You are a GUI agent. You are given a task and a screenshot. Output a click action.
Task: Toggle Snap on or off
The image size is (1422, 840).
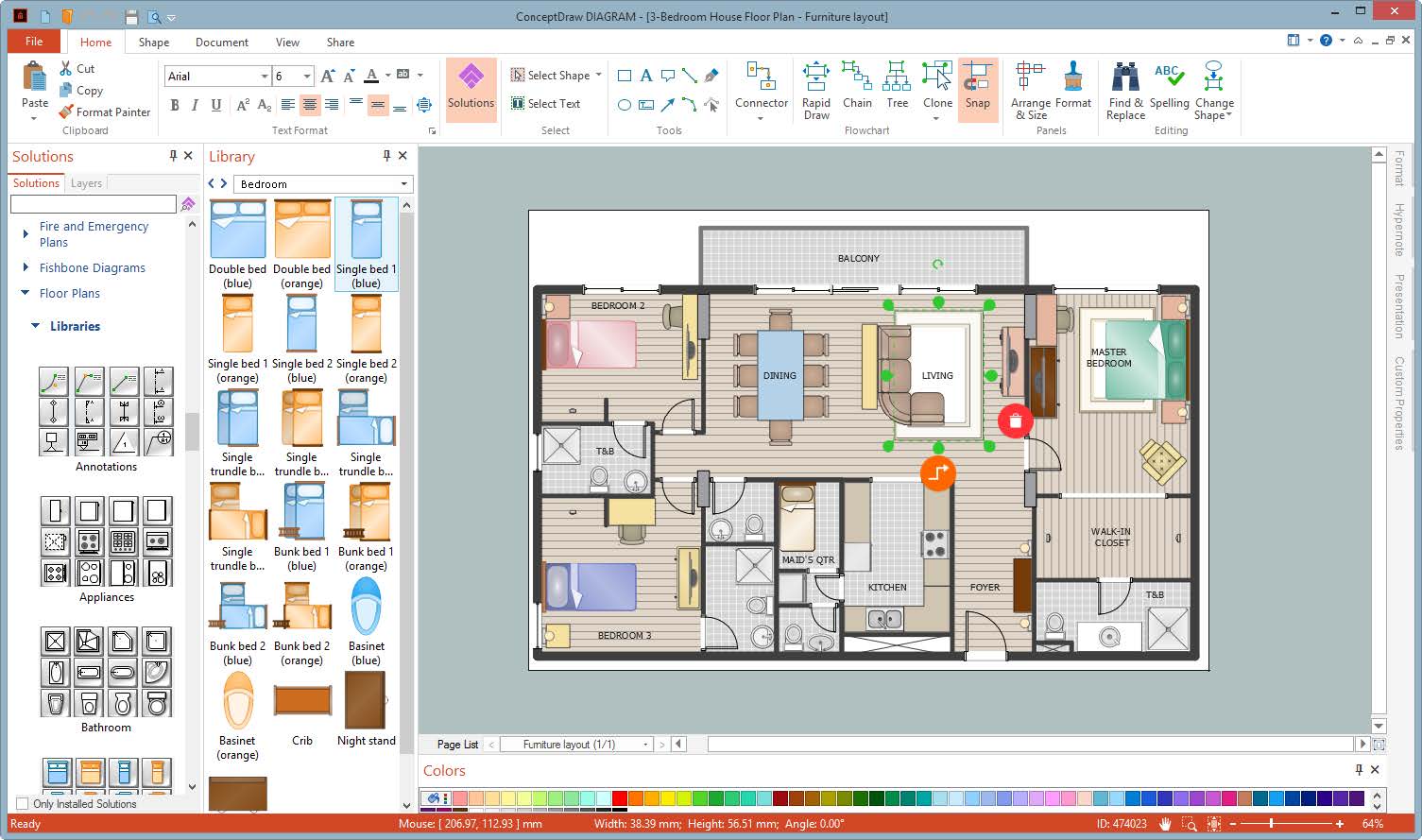point(978,90)
